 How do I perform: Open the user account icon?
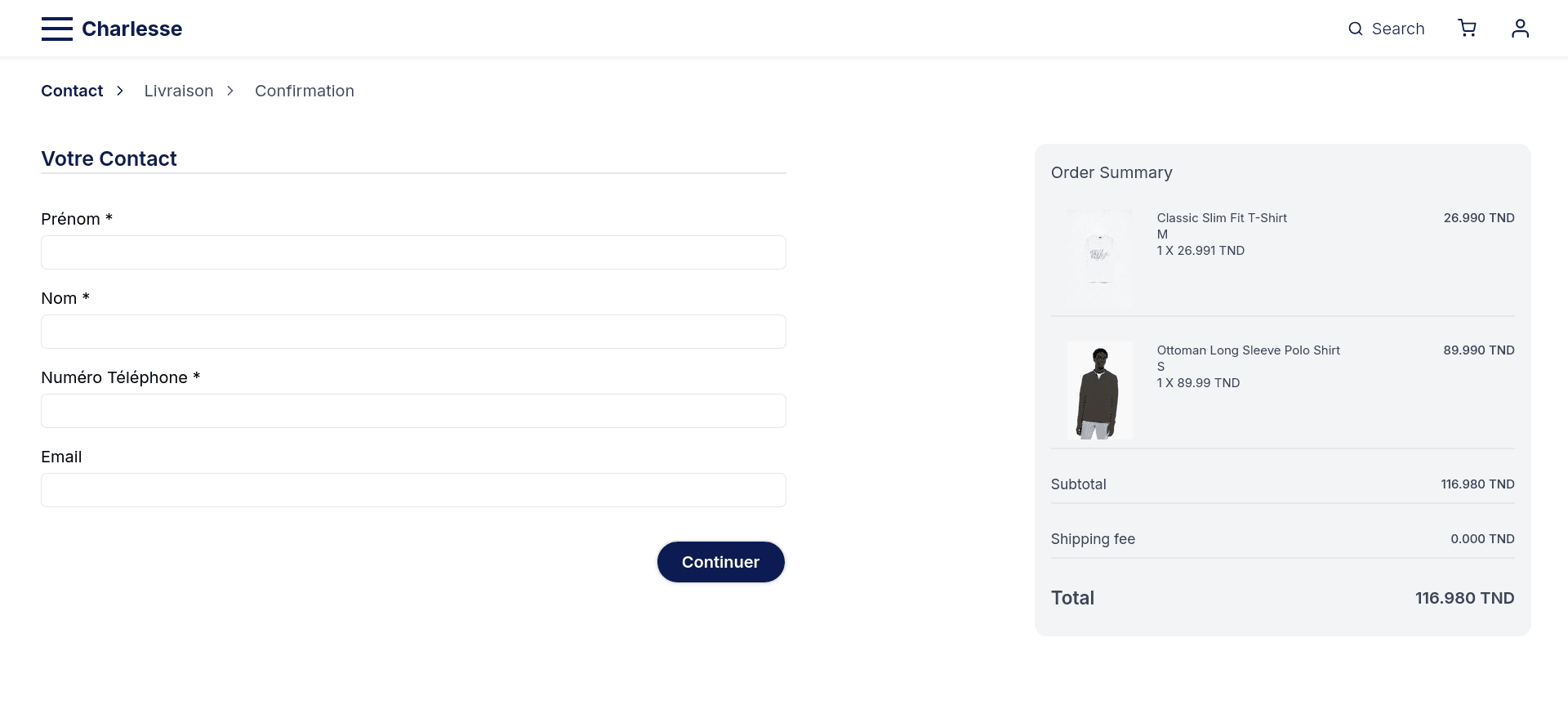pyautogui.click(x=1520, y=29)
